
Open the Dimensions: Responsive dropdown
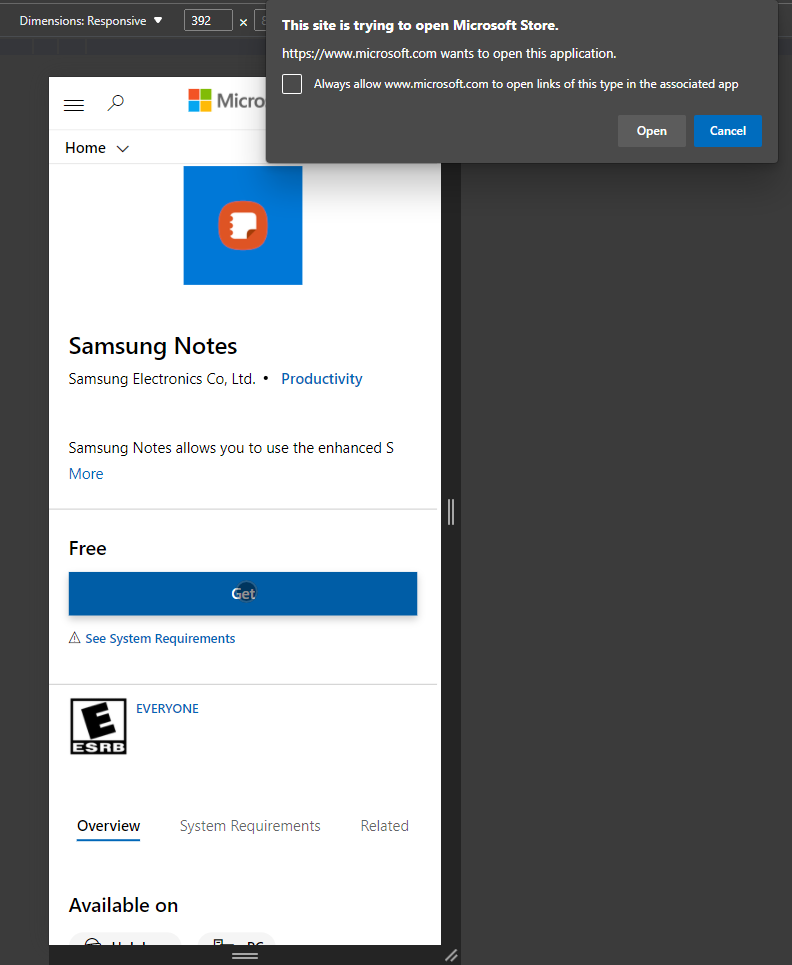(90, 21)
